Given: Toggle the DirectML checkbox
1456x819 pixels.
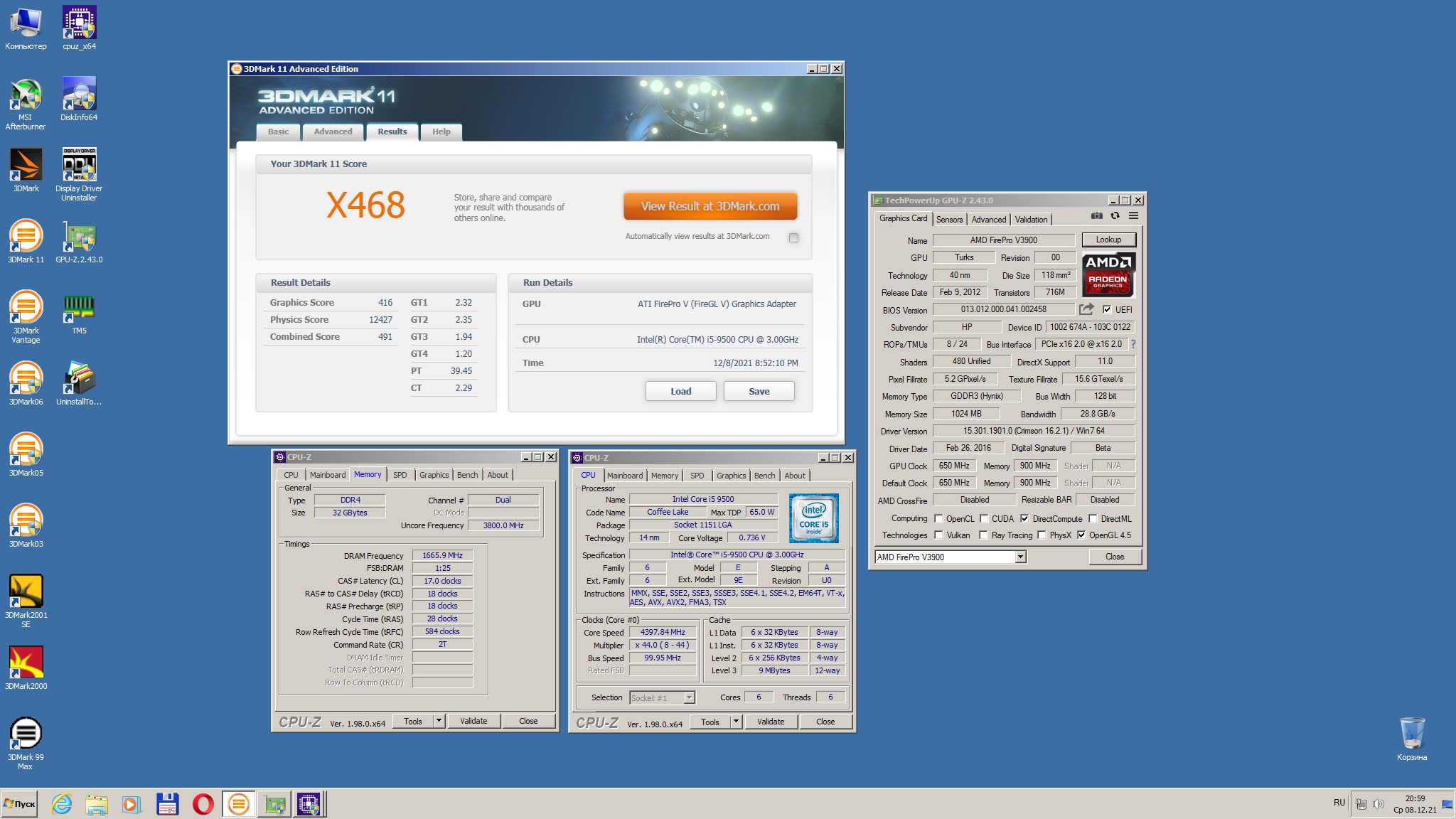Looking at the screenshot, I should click(x=1093, y=519).
